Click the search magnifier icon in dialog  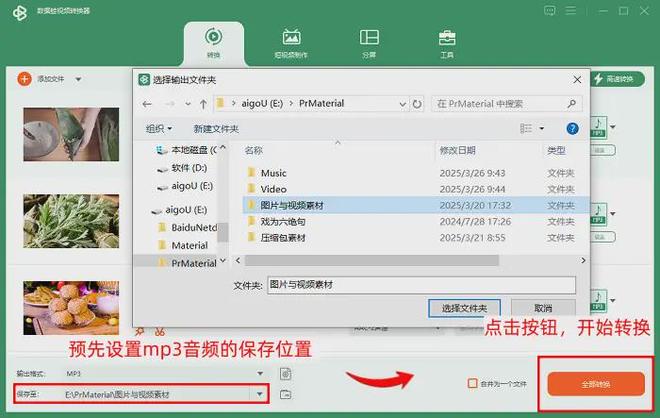[x=572, y=104]
